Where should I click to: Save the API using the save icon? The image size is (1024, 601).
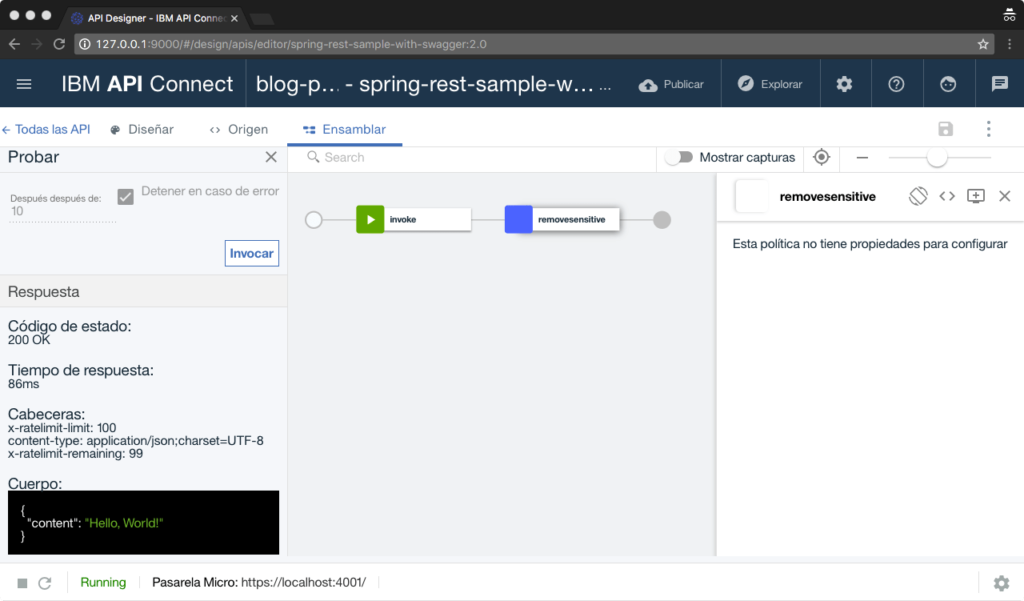pos(945,129)
